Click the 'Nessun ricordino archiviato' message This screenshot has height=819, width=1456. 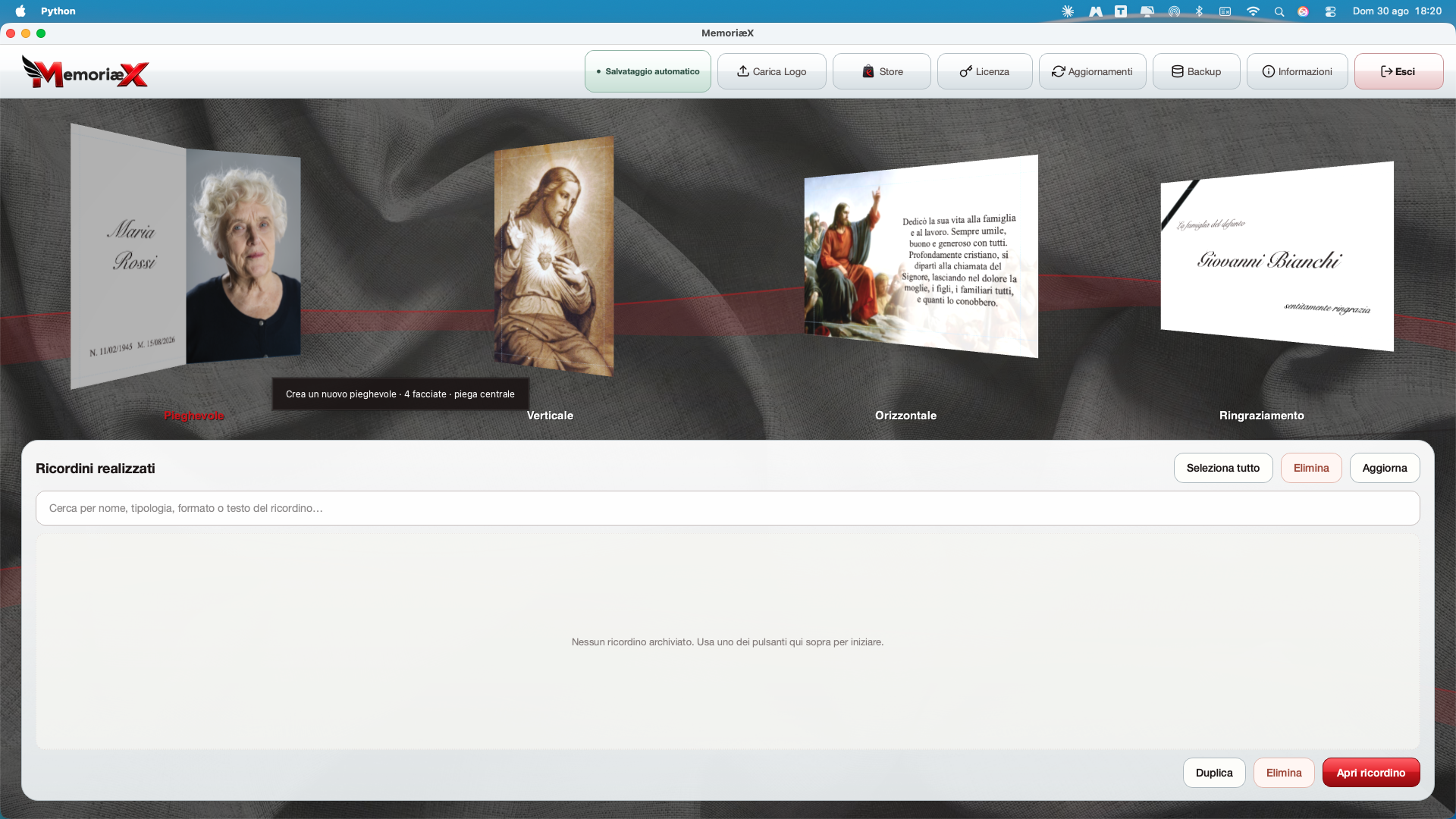(727, 642)
